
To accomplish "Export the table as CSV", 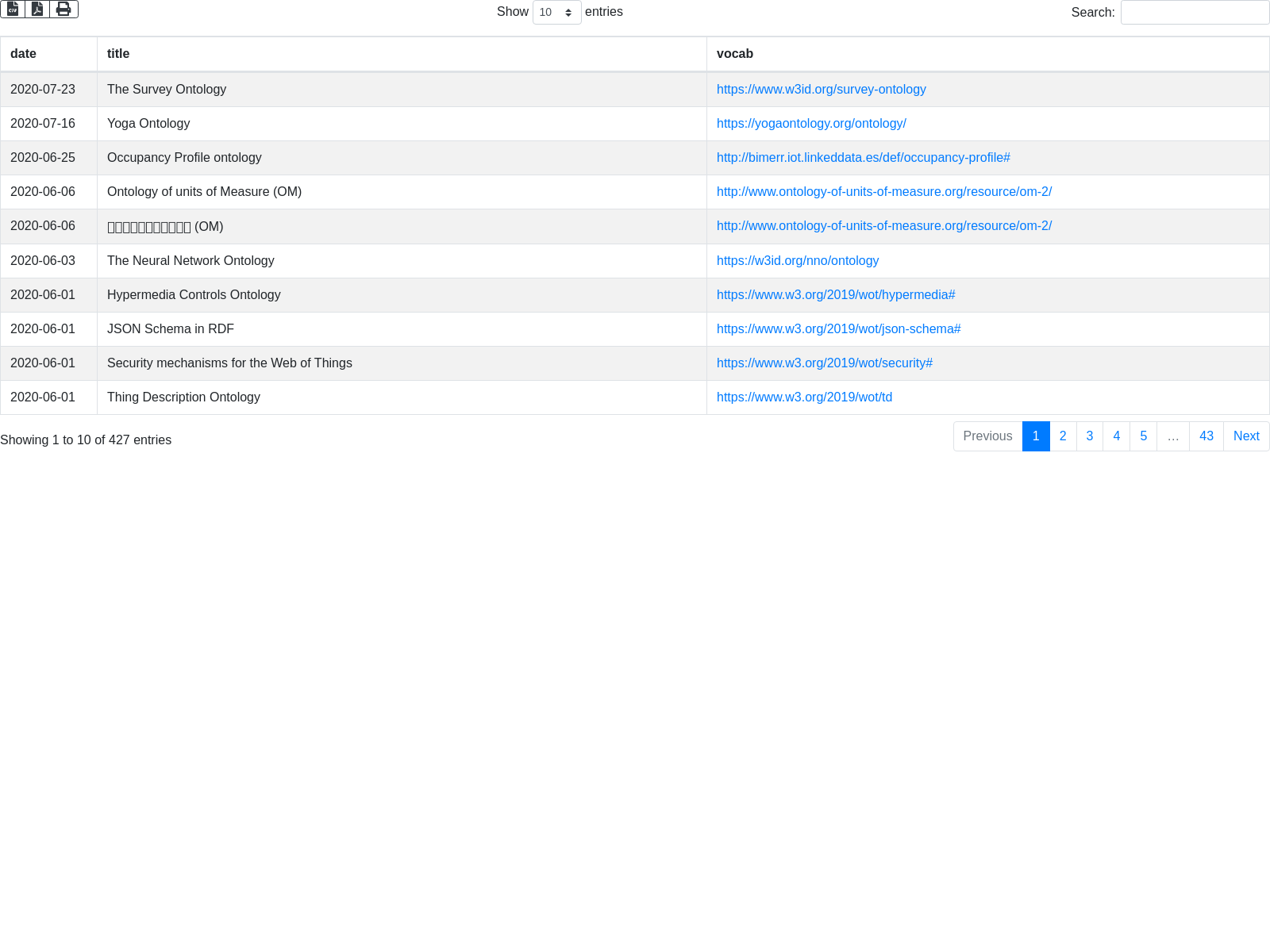I will pyautogui.click(x=13, y=9).
